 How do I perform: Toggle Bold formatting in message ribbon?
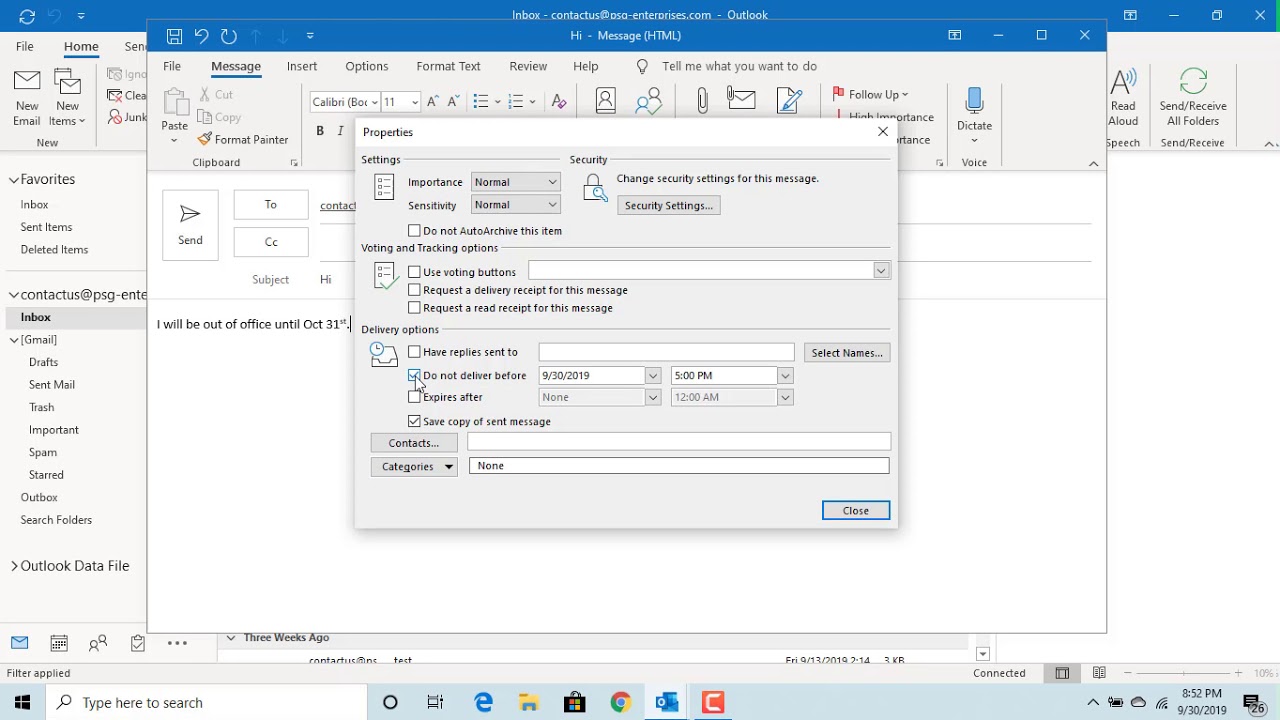(320, 131)
